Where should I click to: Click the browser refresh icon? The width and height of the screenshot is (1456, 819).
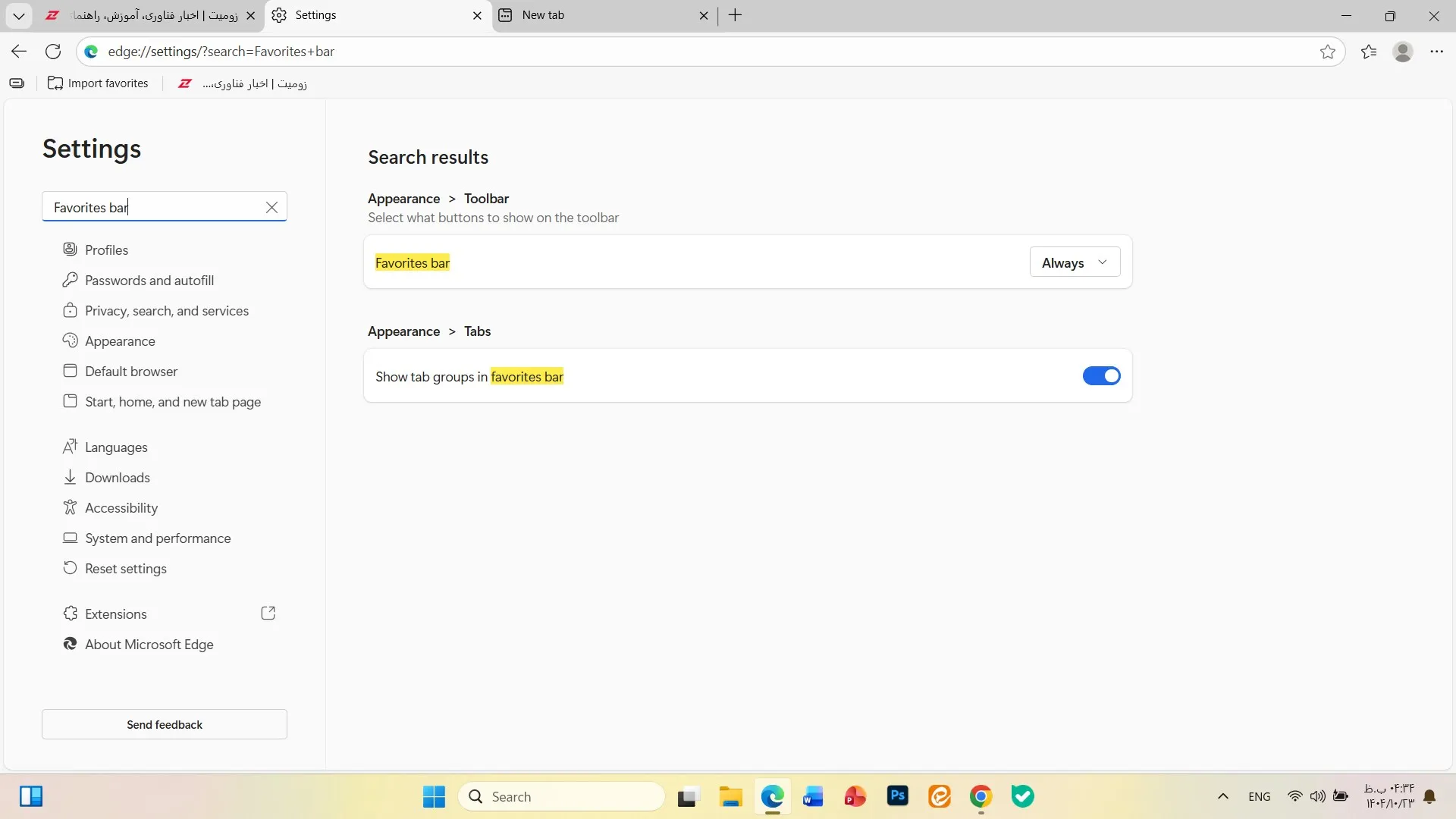click(x=52, y=51)
